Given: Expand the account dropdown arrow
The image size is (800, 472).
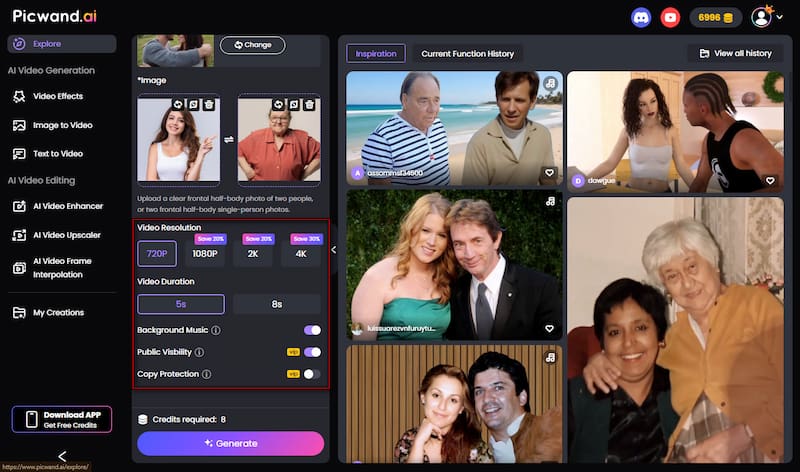Looking at the screenshot, I should click(780, 17).
